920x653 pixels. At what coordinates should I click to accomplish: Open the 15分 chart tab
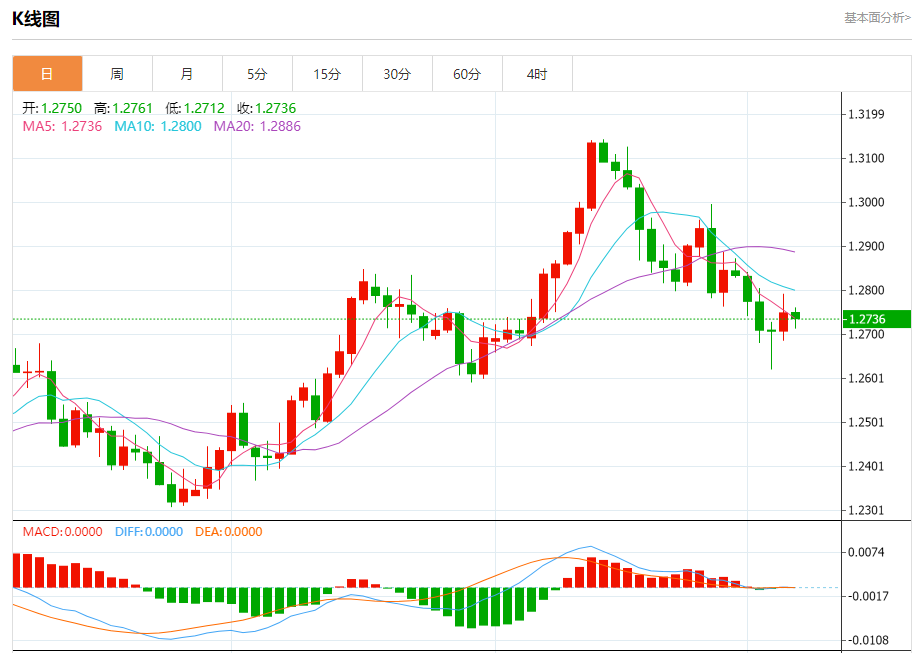[x=327, y=74]
